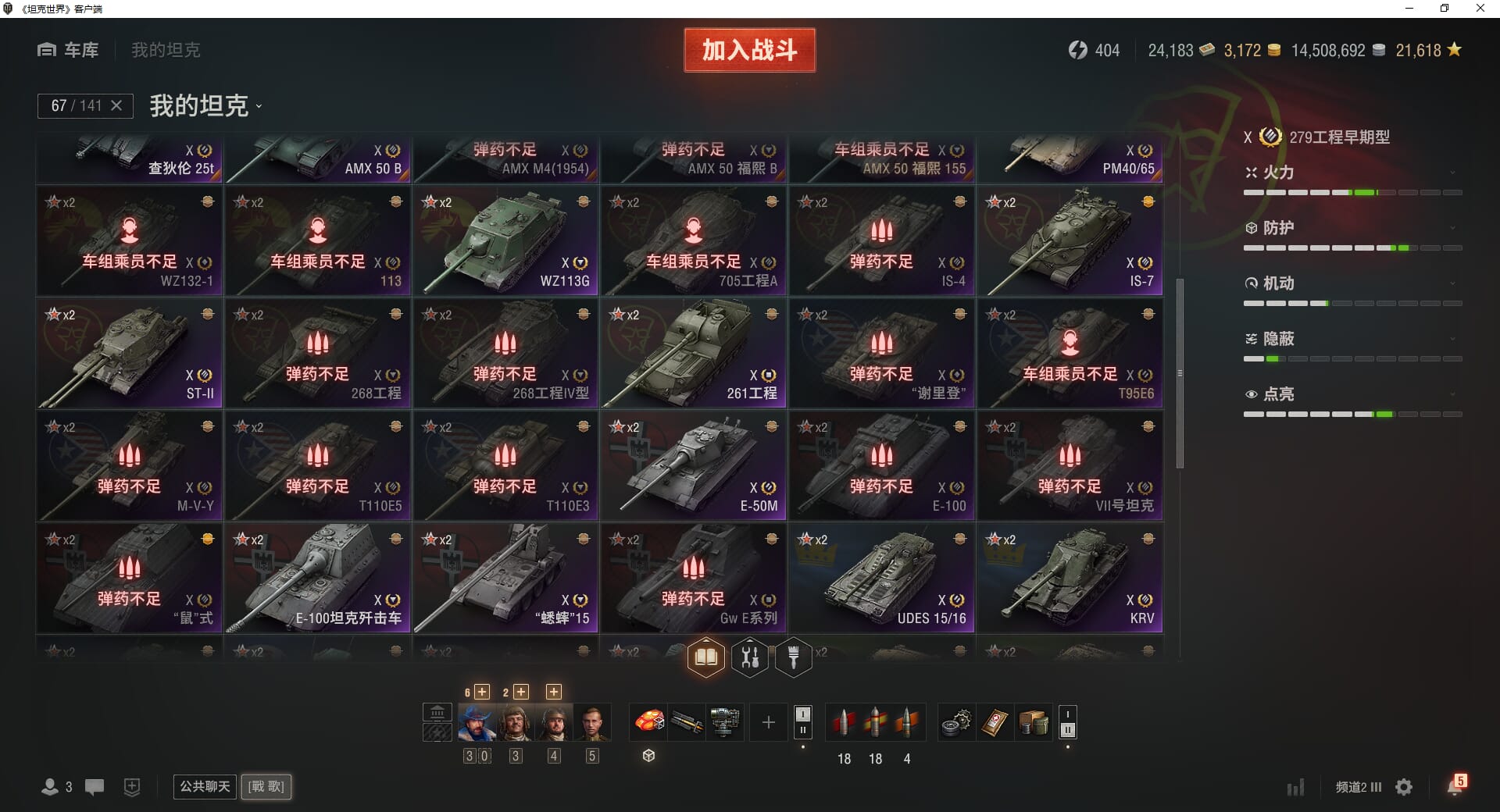Image resolution: width=1500 pixels, height=812 pixels.
Task: Expand the 防护 protection stats section
Action: click(1352, 228)
